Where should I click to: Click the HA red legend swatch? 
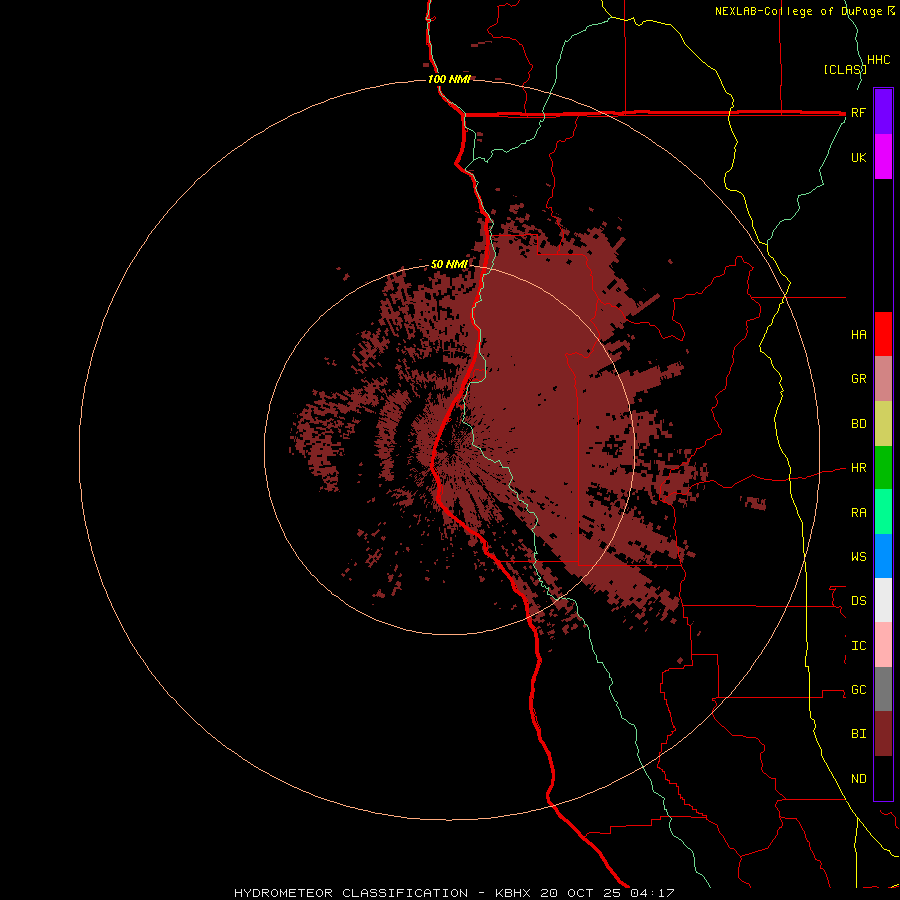click(x=883, y=334)
